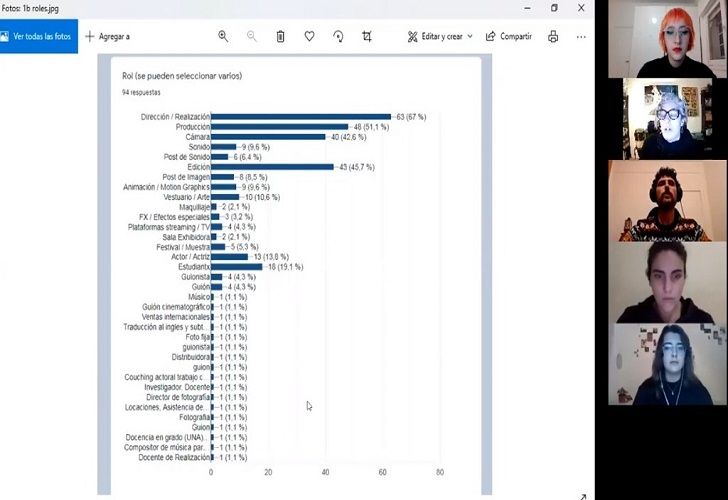Click the 'Docente de Realización' label
728x500 pixels.
175,458
